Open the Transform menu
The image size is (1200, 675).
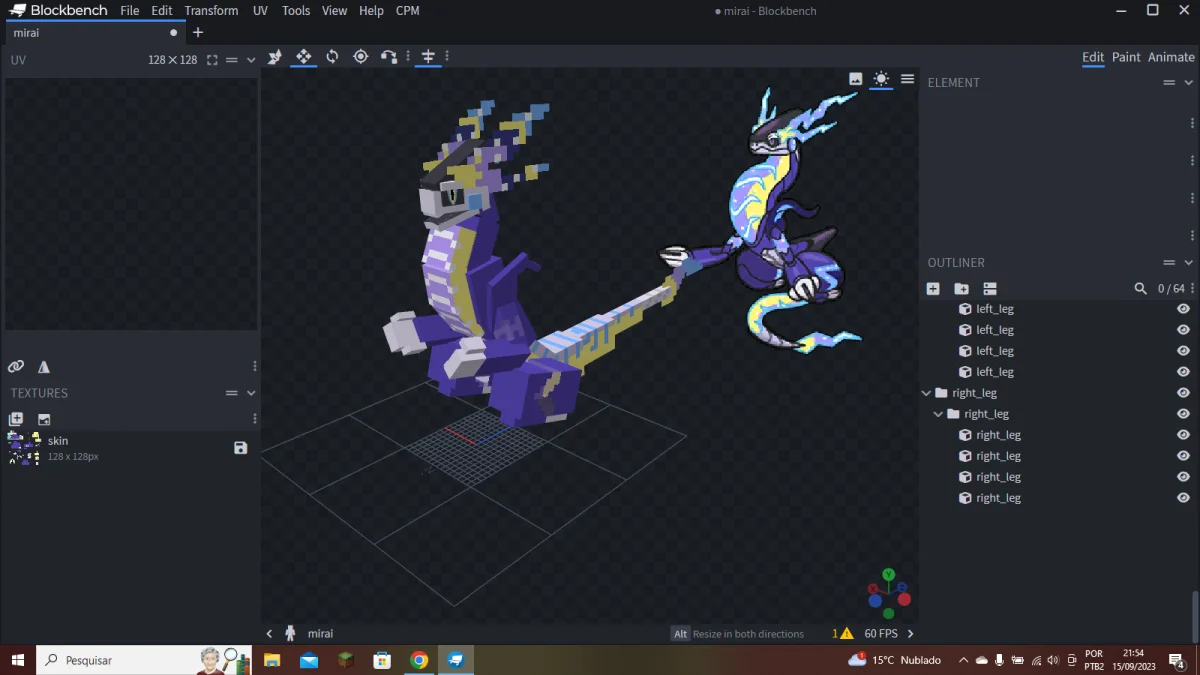click(x=211, y=10)
